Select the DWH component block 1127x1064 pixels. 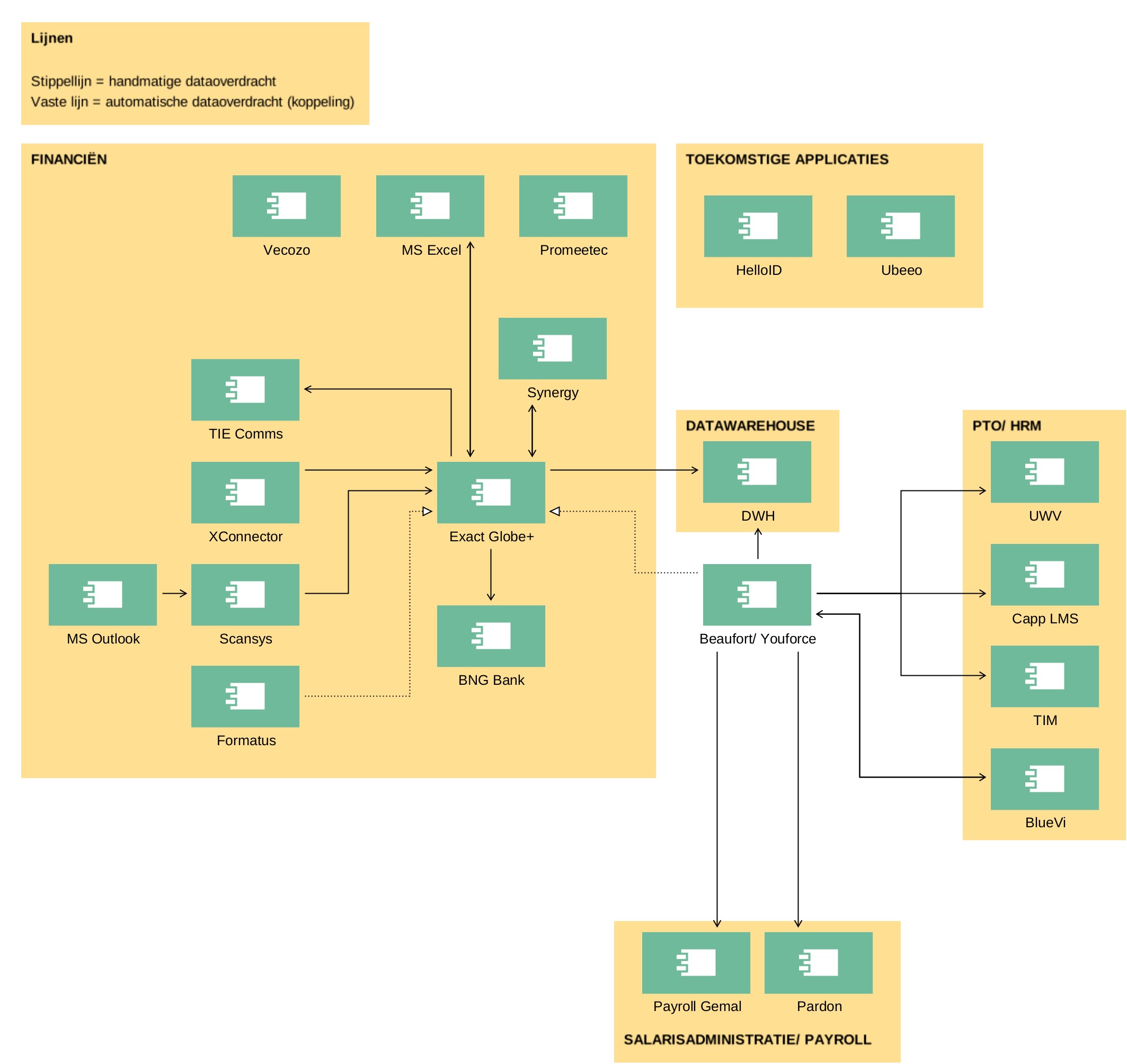pyautogui.click(x=757, y=472)
